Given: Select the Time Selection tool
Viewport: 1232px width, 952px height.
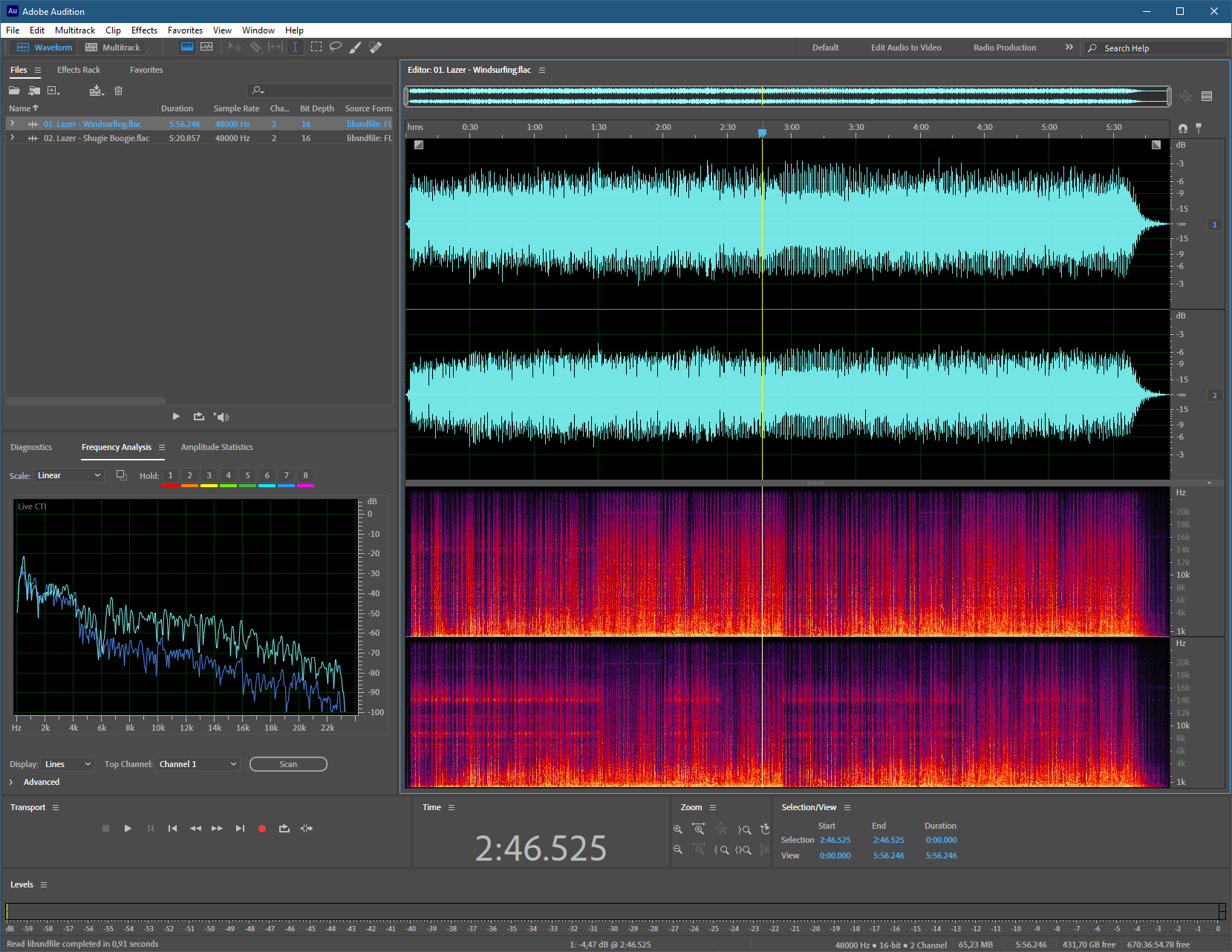Looking at the screenshot, I should (295, 47).
